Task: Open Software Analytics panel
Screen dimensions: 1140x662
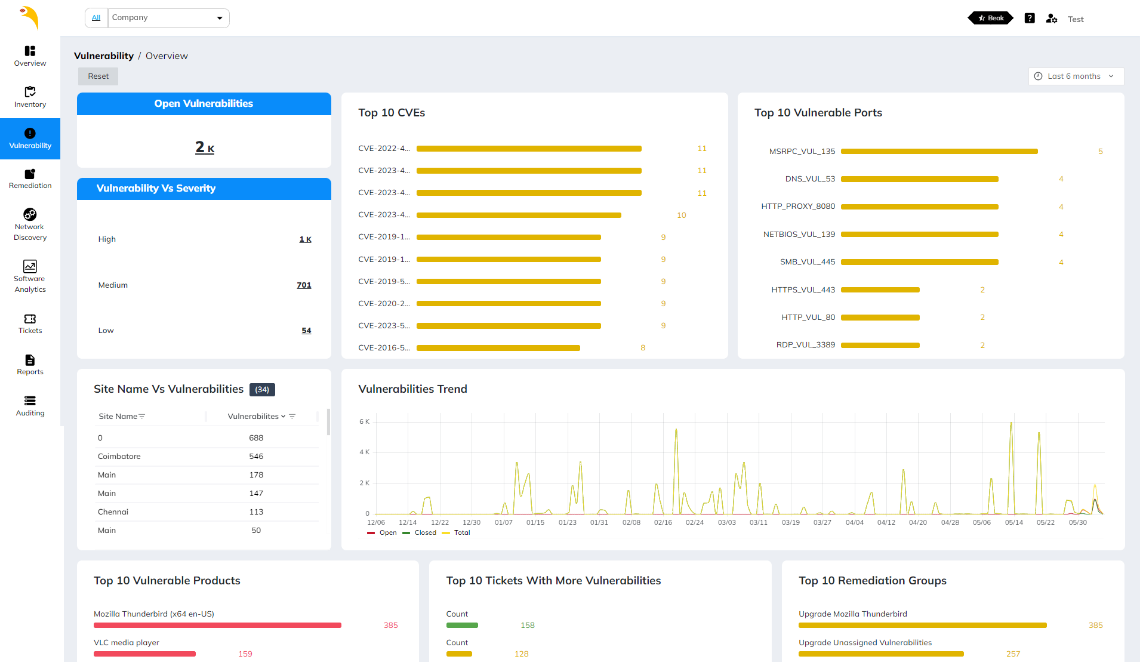Action: coord(30,272)
